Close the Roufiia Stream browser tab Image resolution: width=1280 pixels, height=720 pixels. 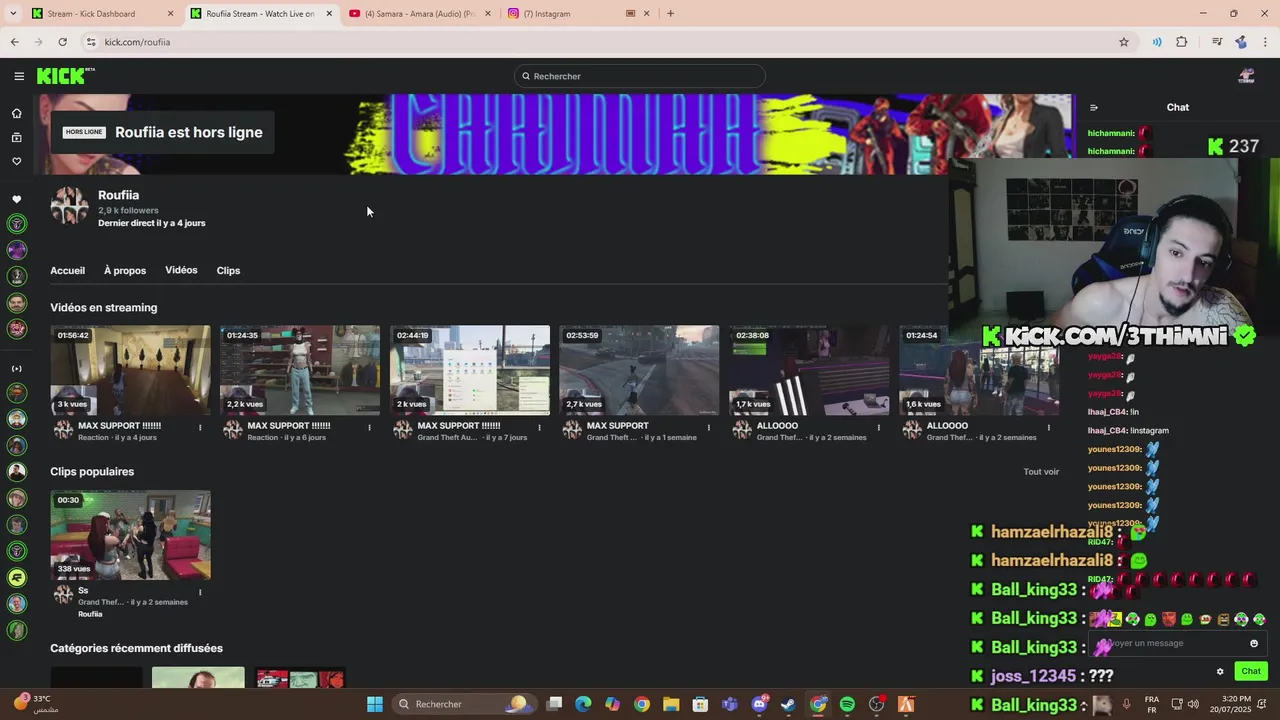[x=329, y=13]
